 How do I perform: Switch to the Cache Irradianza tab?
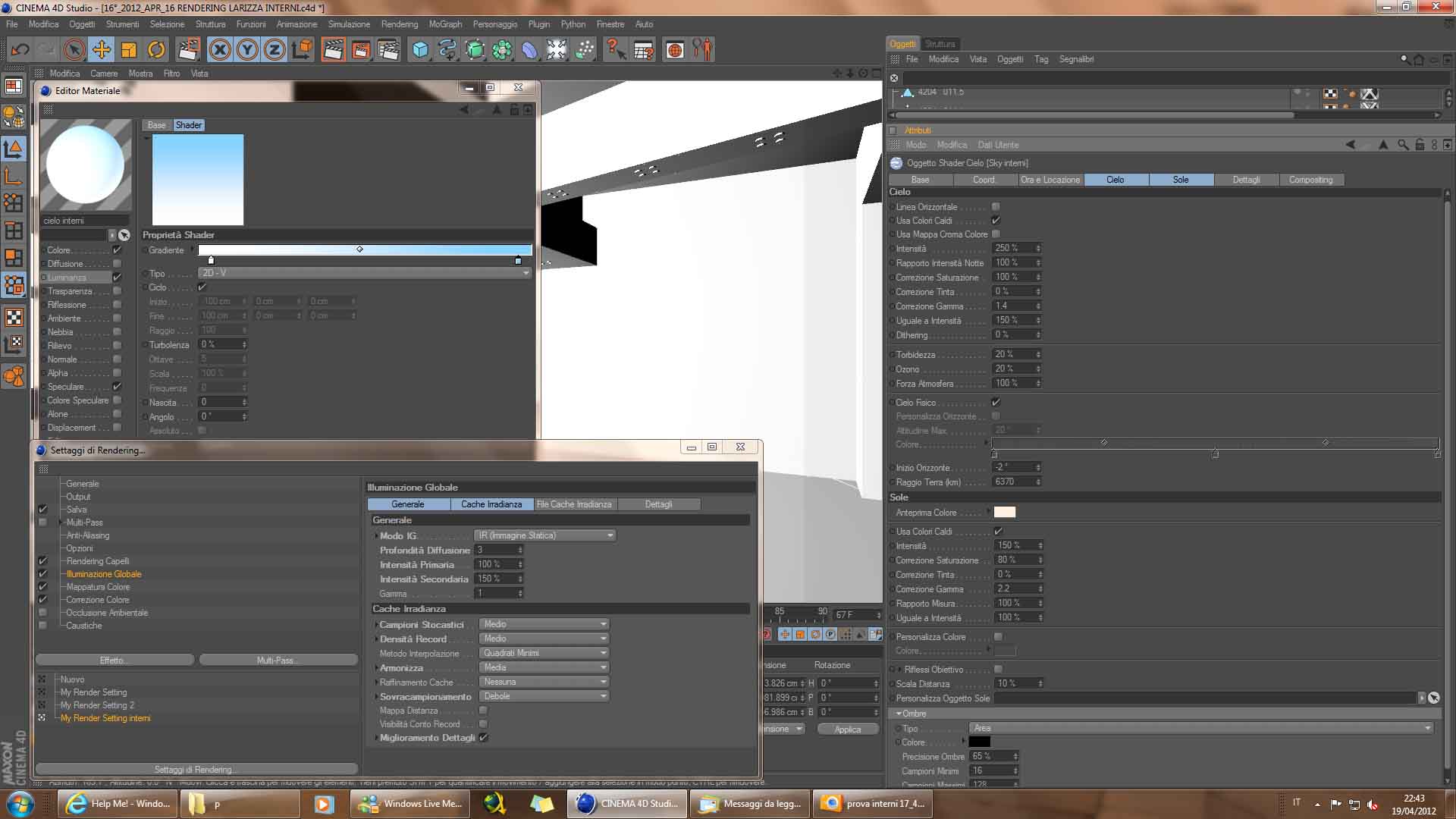491,504
